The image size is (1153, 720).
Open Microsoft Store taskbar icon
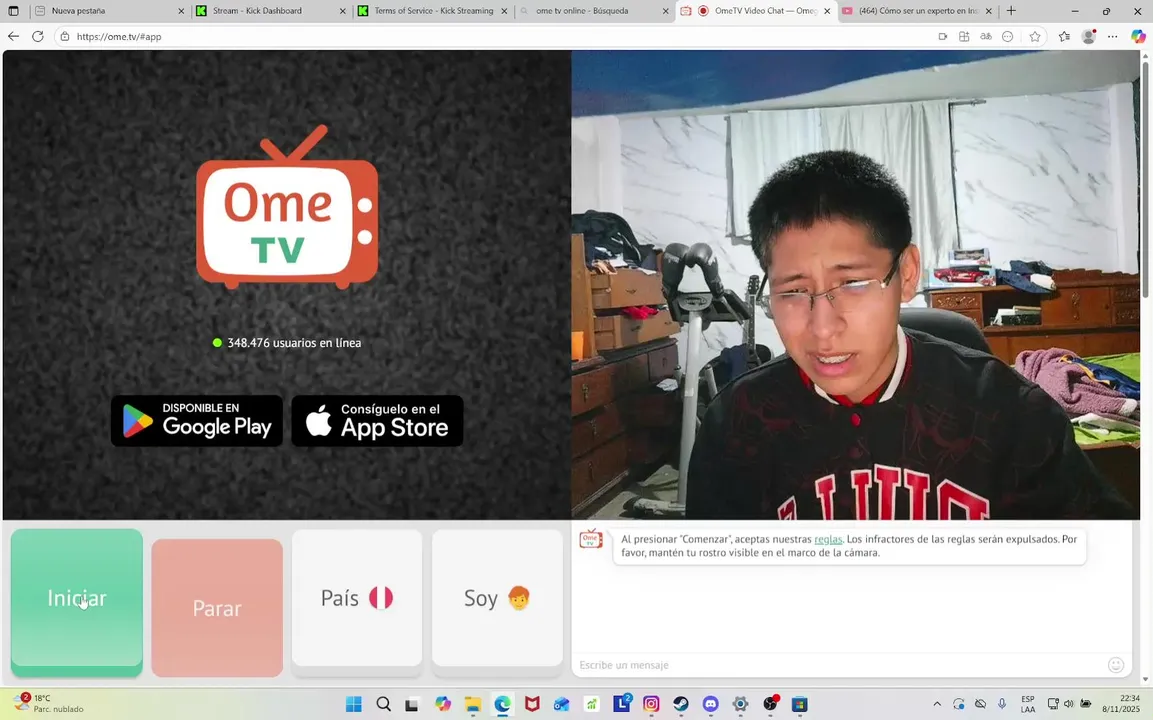pos(799,704)
